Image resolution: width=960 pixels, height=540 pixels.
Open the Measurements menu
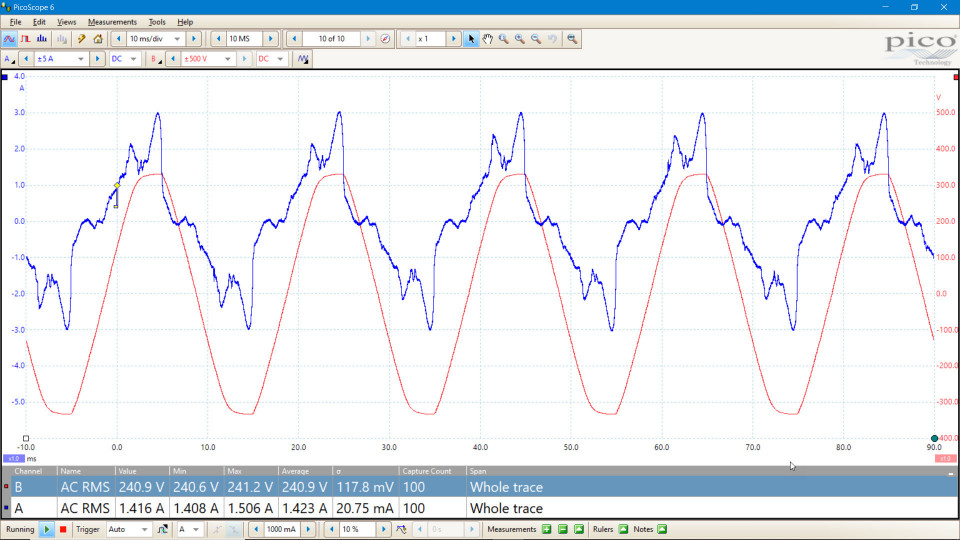tap(112, 22)
